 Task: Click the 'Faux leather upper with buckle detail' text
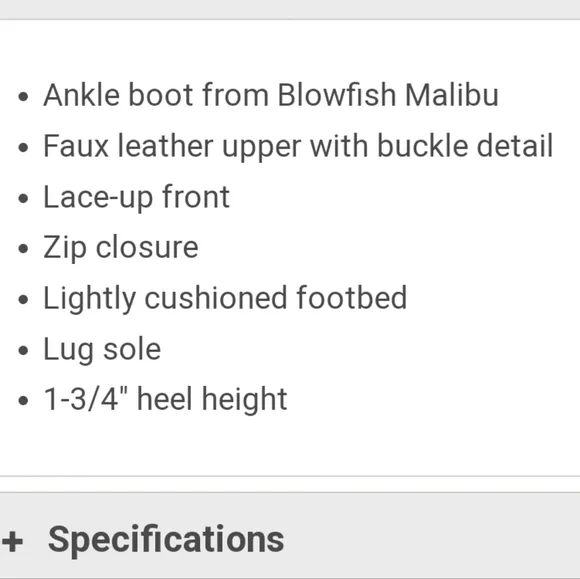pos(298,147)
